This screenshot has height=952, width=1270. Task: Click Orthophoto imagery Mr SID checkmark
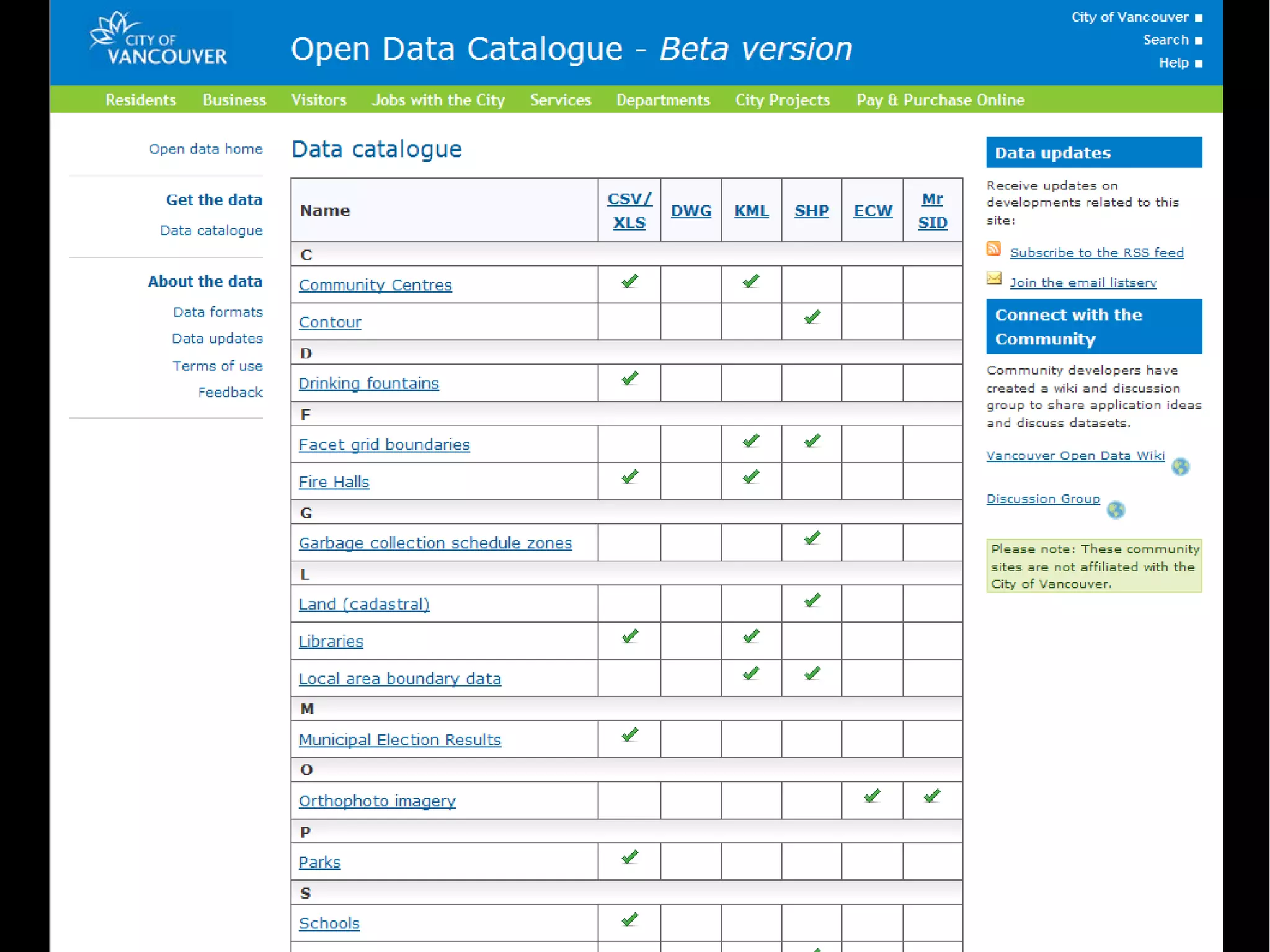(932, 796)
